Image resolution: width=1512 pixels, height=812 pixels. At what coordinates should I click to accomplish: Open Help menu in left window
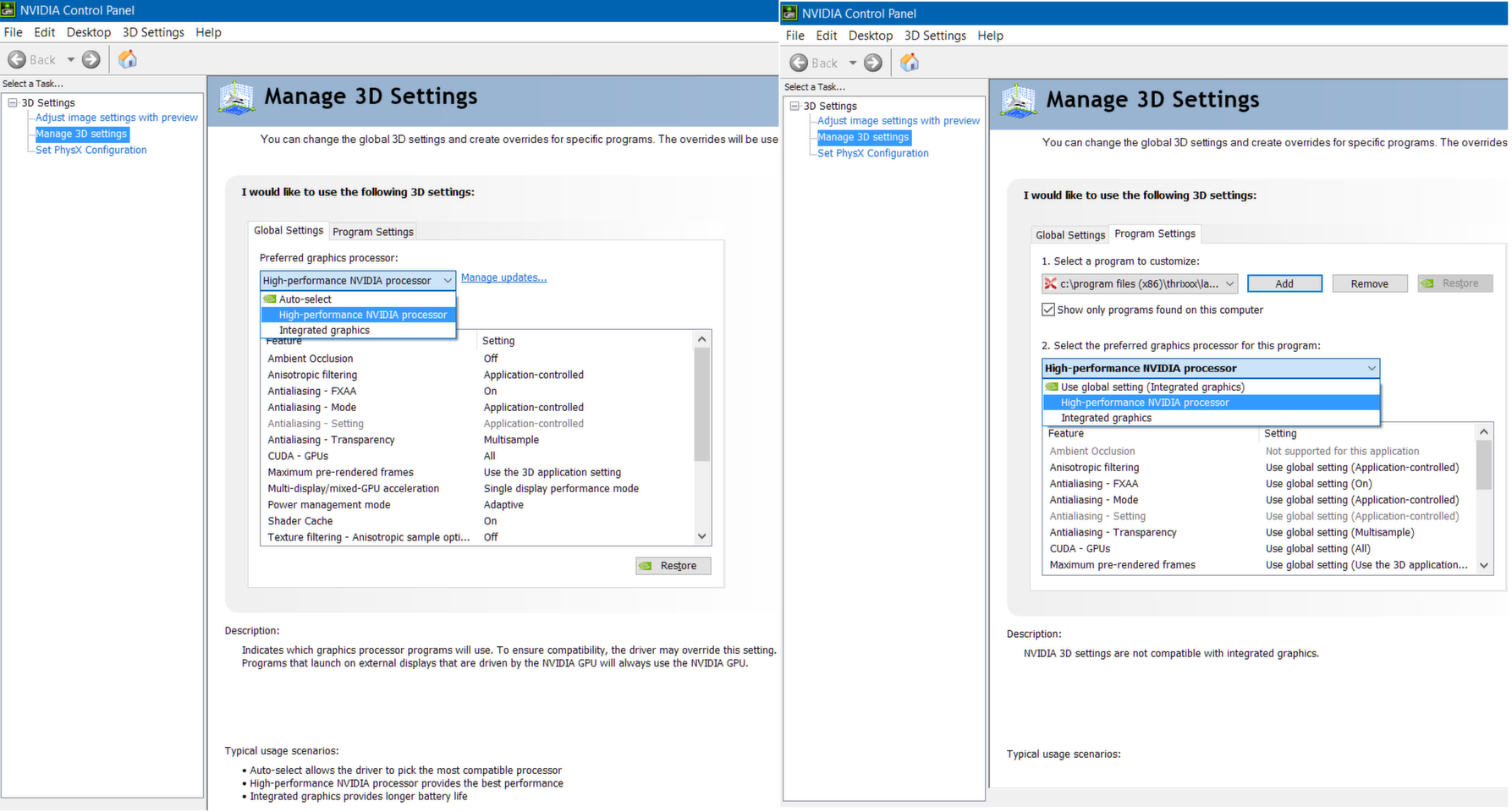[x=208, y=32]
